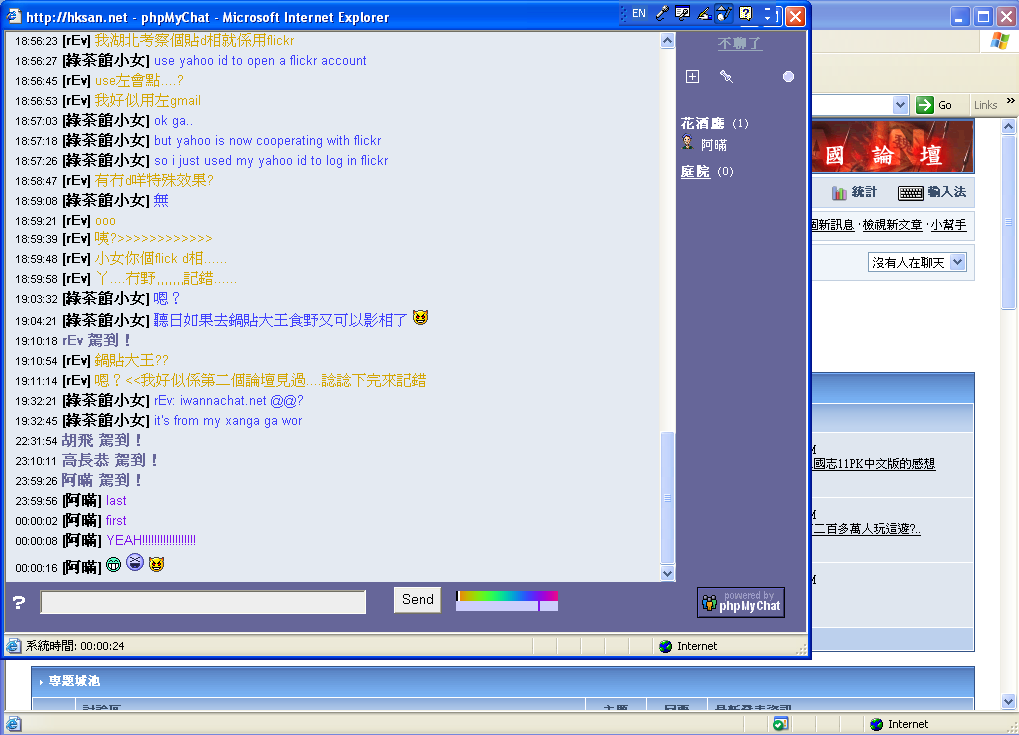This screenshot has width=1019, height=735.
Task: Open the 統計 statistics link in forum page
Action: coord(864,192)
